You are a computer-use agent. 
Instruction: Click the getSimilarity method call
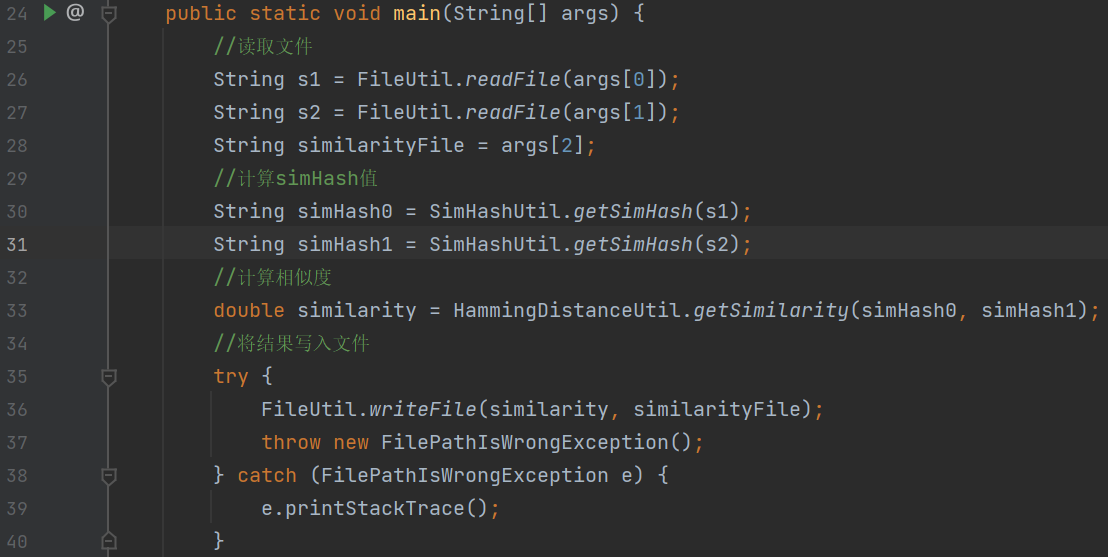click(771, 311)
